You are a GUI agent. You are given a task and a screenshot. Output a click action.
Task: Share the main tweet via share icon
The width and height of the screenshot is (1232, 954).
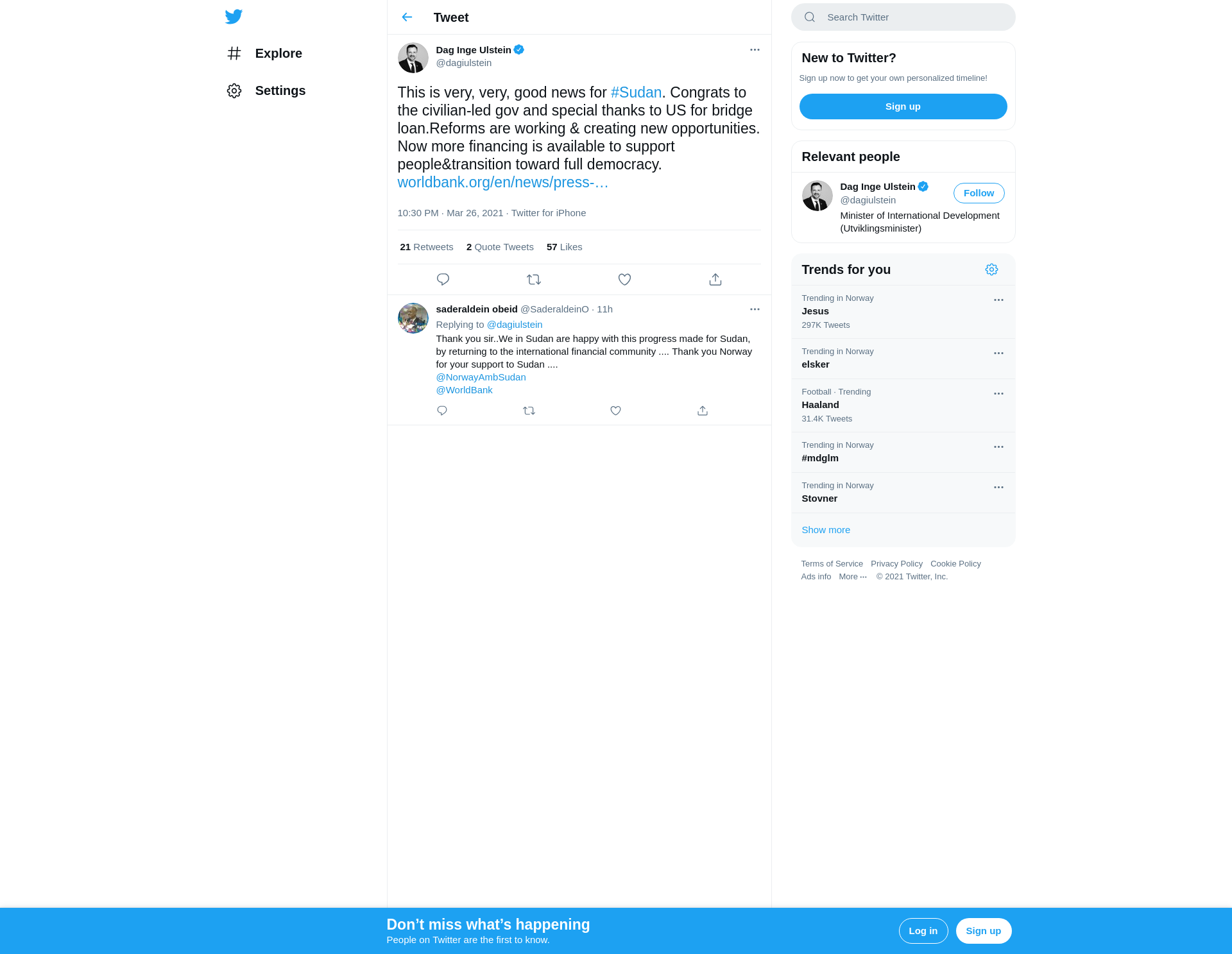click(x=715, y=280)
